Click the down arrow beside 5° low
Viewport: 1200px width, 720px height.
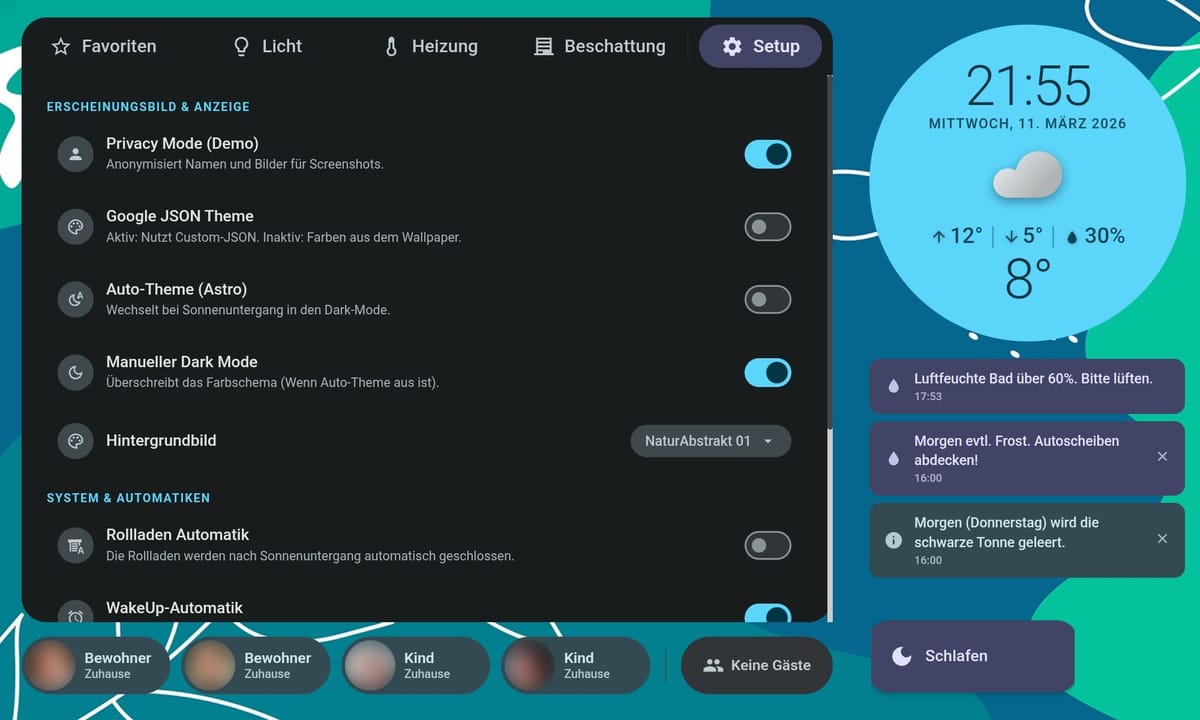(x=1011, y=237)
